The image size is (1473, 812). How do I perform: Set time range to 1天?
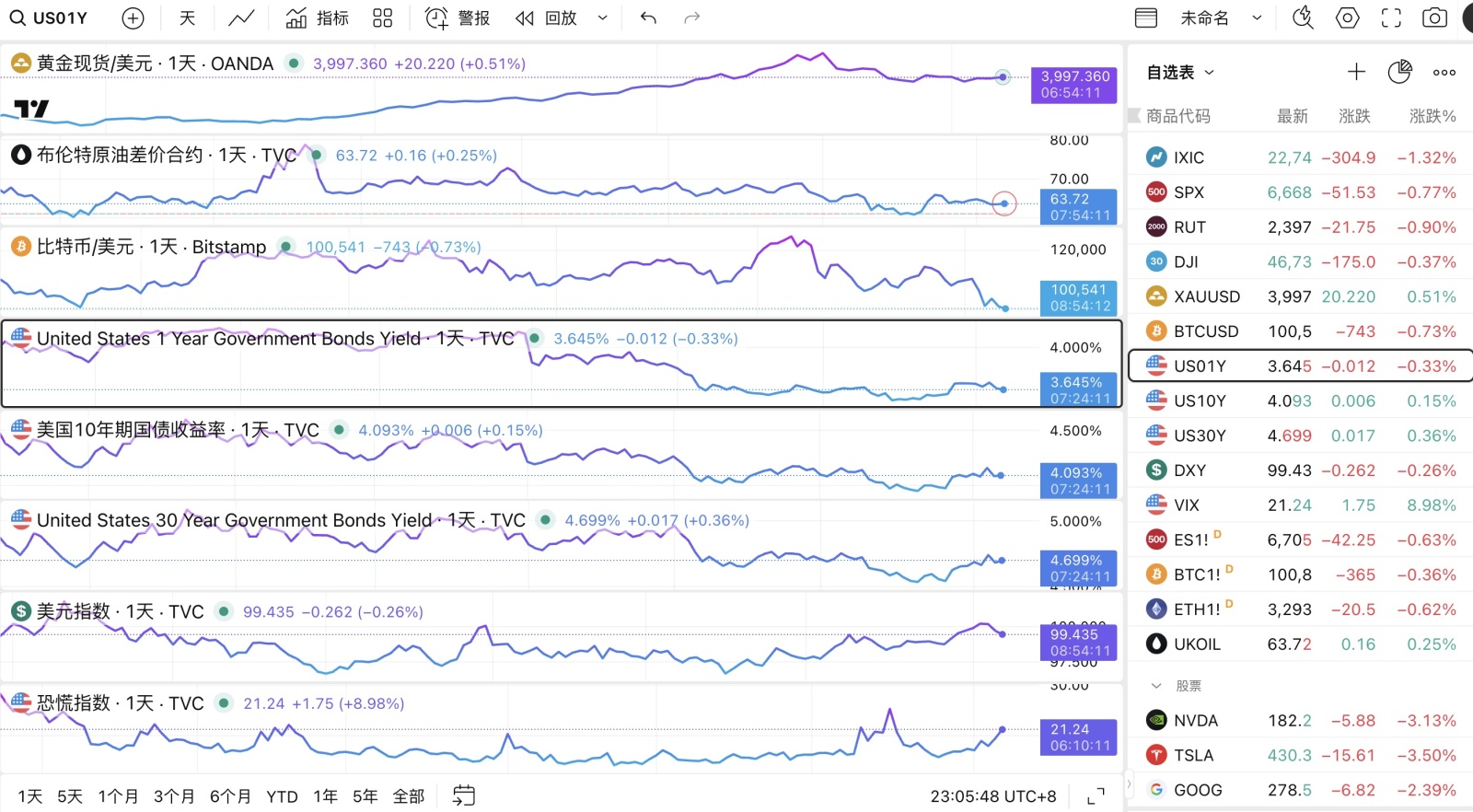pyautogui.click(x=30, y=796)
